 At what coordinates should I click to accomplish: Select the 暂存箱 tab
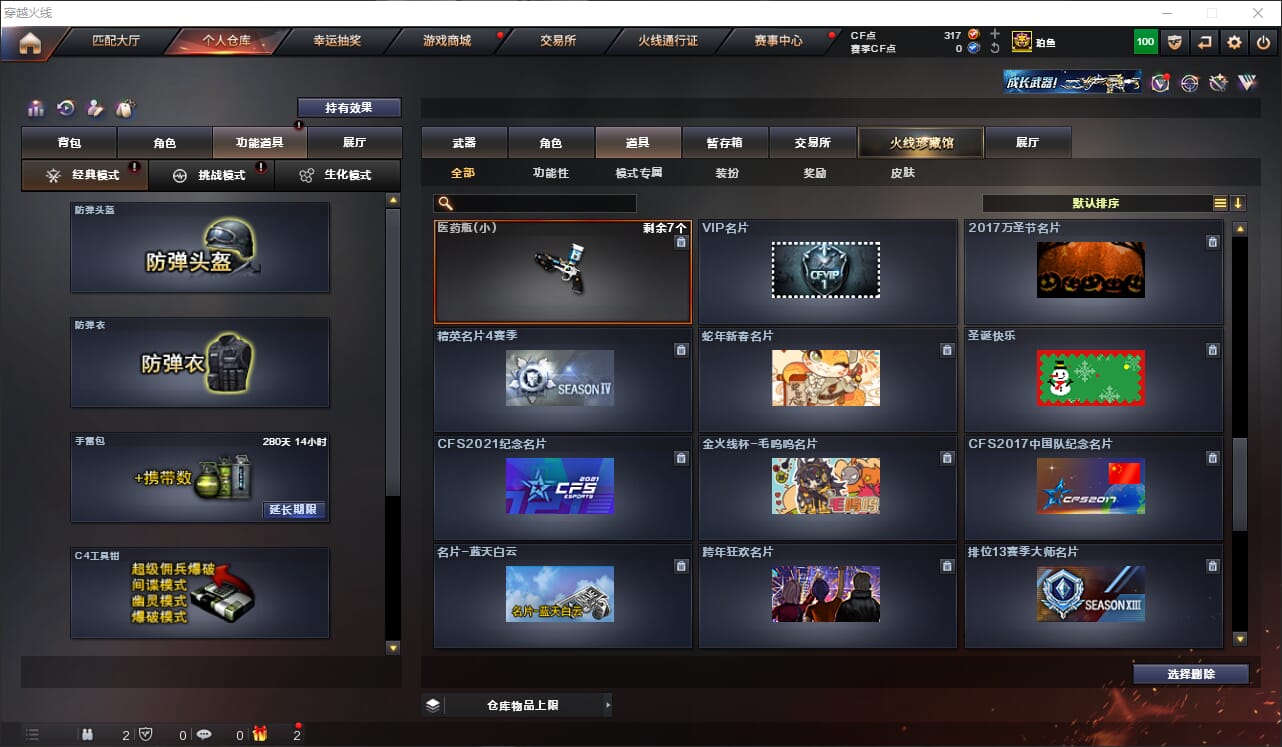725,143
